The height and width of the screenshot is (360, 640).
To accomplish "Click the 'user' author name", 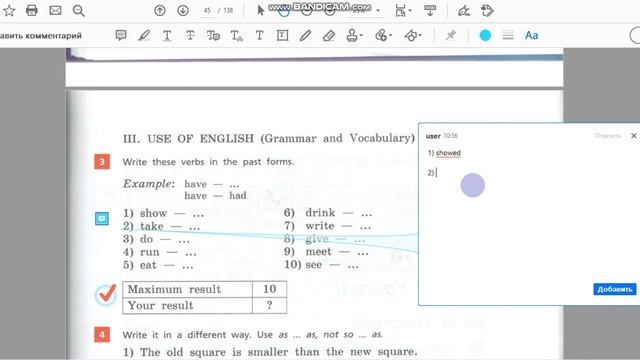I will 433,136.
